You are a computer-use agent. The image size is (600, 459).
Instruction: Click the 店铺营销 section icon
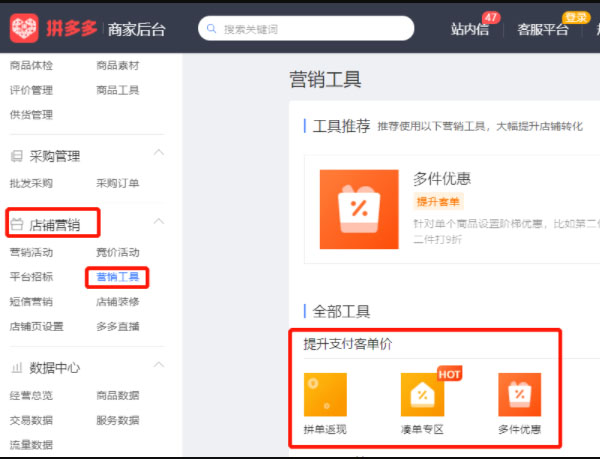(16, 224)
